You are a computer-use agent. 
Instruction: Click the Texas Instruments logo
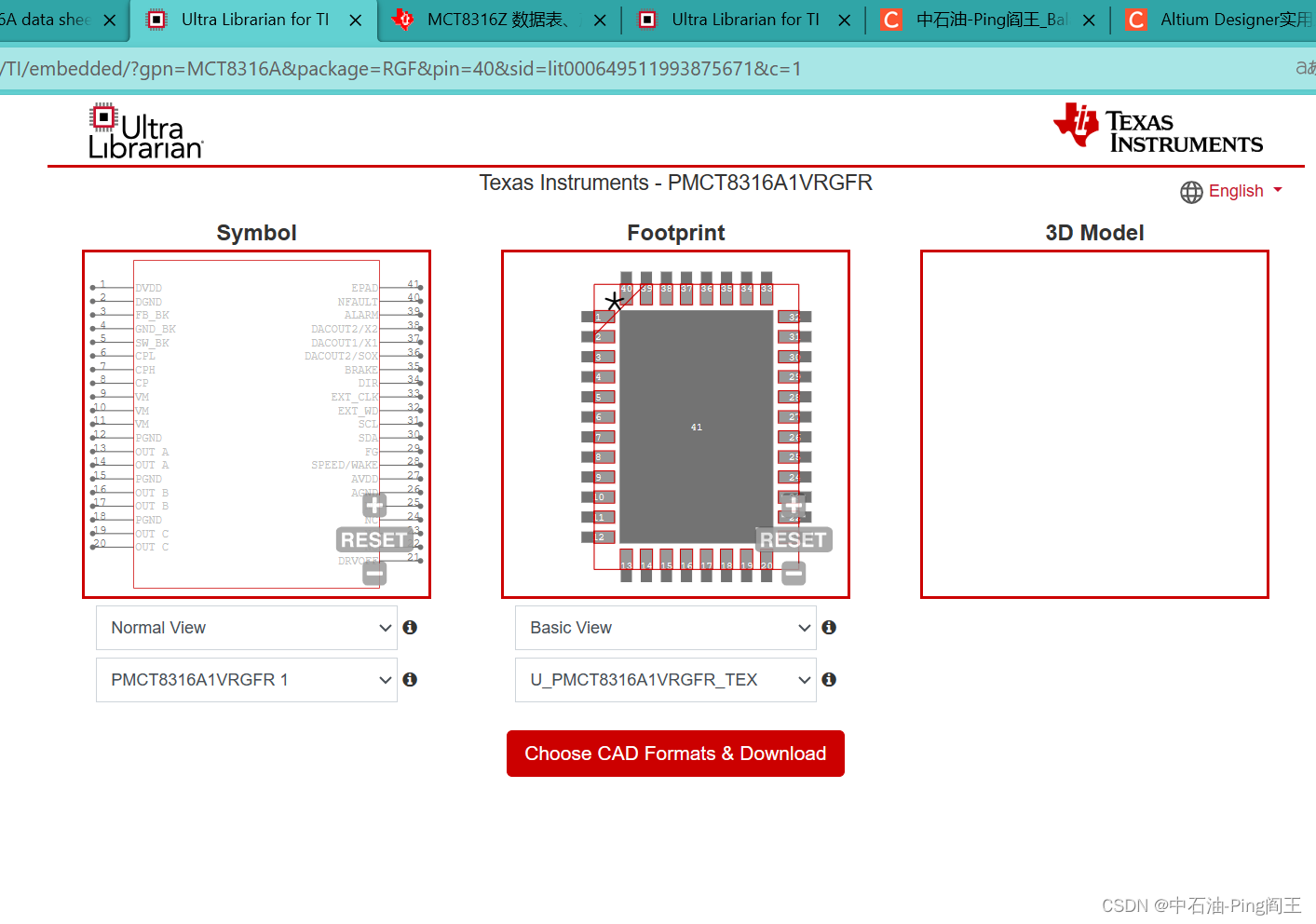pos(1158,127)
